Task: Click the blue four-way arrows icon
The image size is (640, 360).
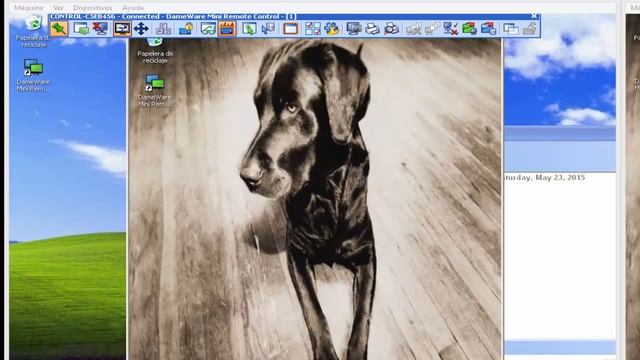Action: (x=141, y=29)
